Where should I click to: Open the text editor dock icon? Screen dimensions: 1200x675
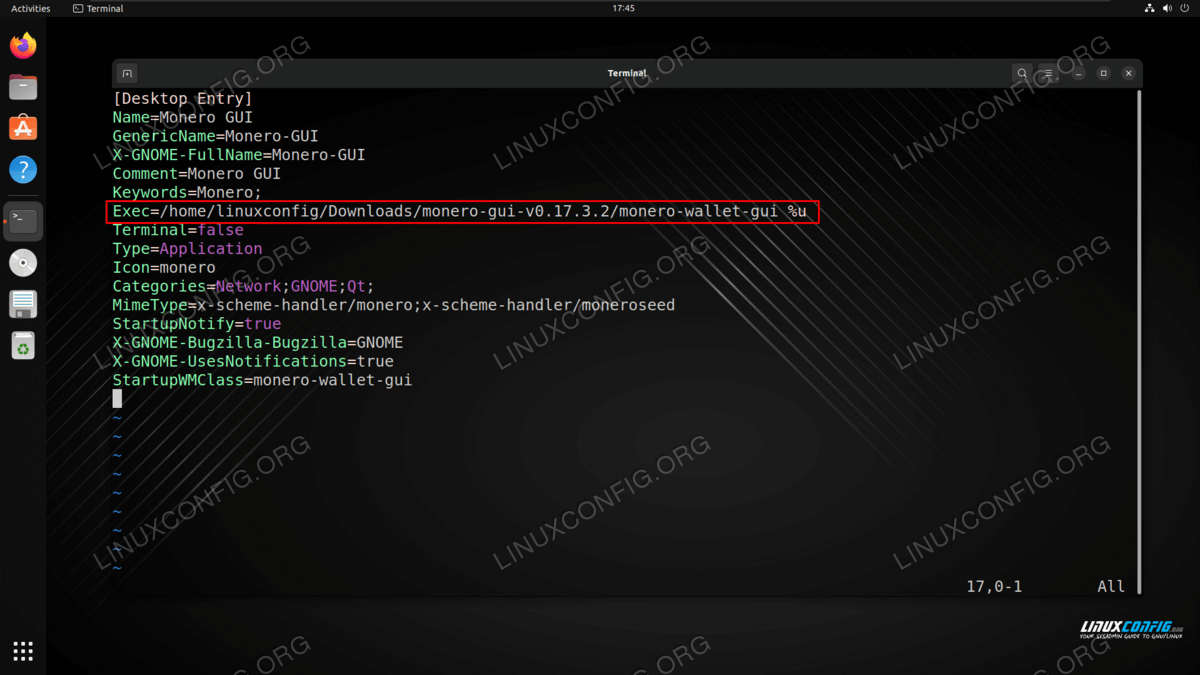pyautogui.click(x=23, y=304)
